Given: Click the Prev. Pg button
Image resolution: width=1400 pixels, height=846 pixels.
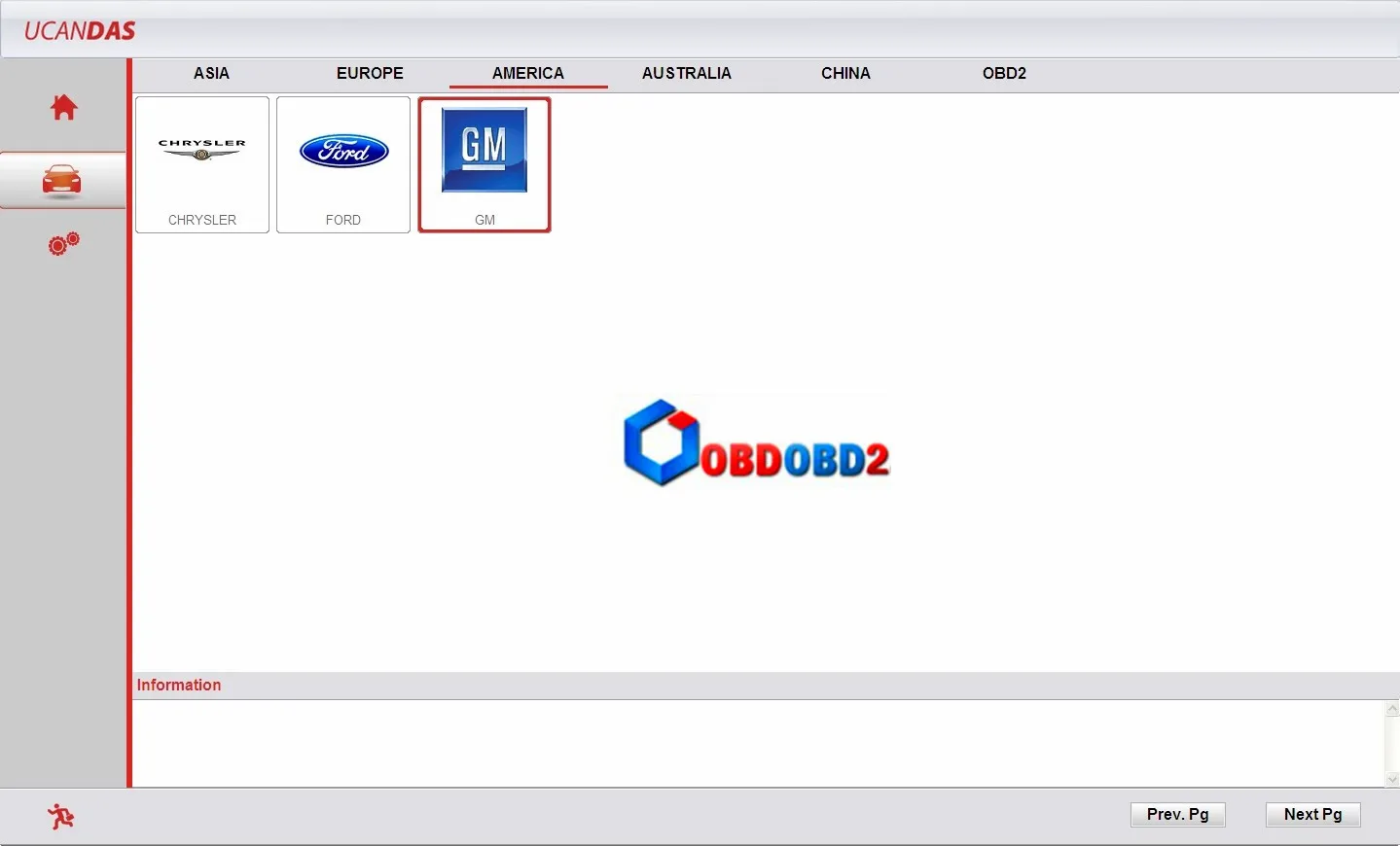Looking at the screenshot, I should pos(1178,815).
